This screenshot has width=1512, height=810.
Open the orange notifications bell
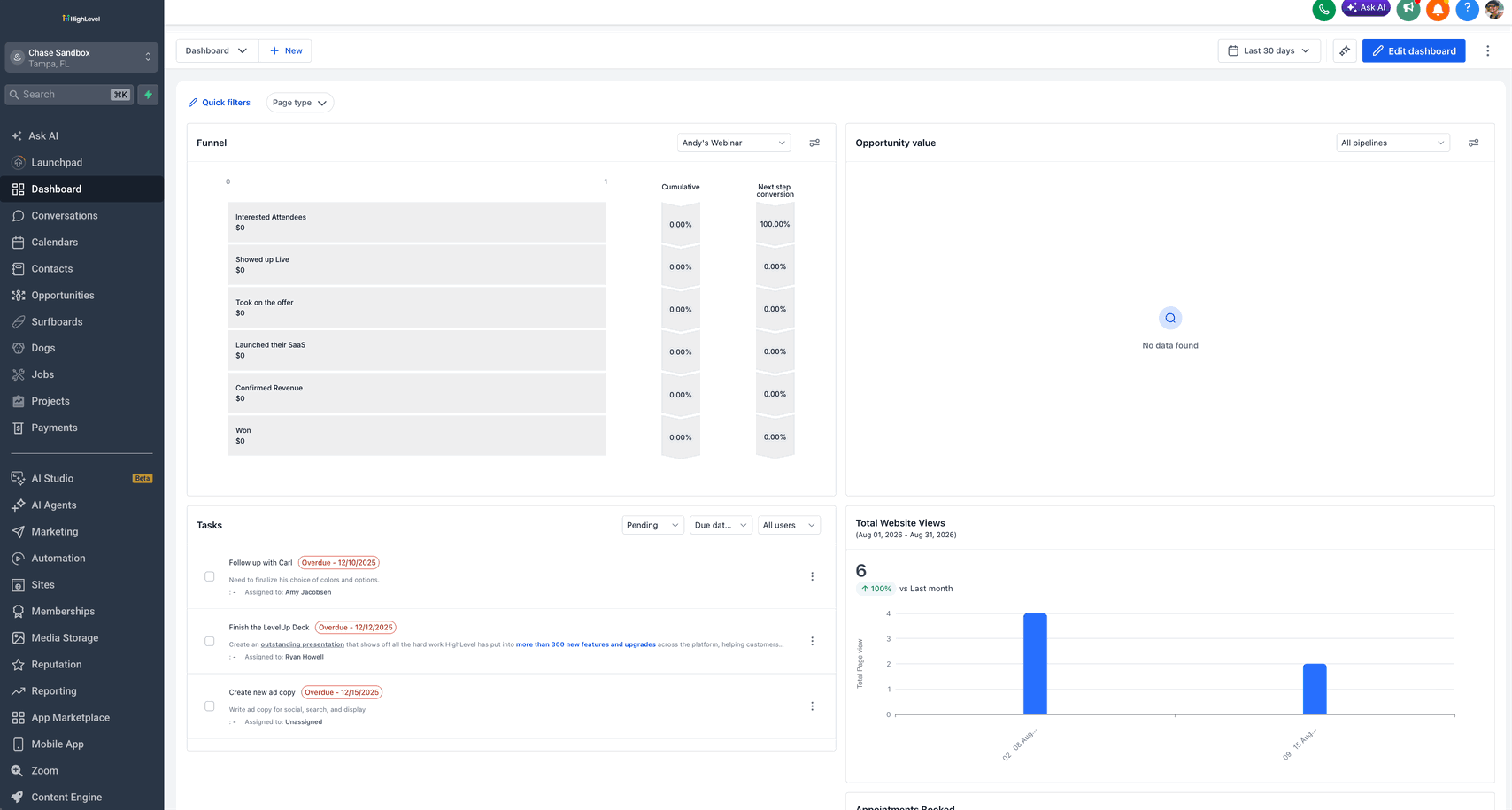(1439, 10)
